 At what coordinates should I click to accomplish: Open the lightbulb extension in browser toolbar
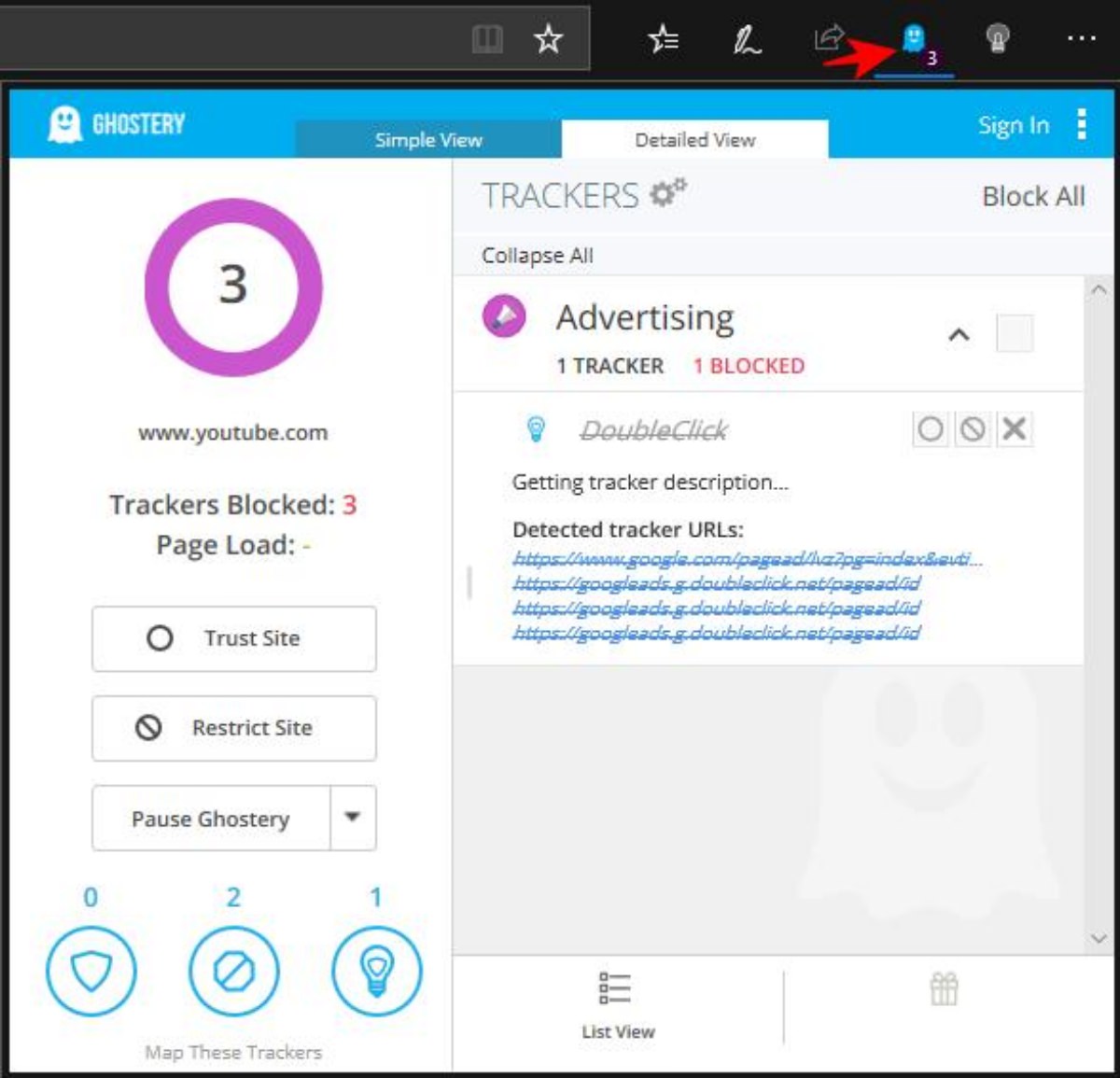(x=998, y=38)
